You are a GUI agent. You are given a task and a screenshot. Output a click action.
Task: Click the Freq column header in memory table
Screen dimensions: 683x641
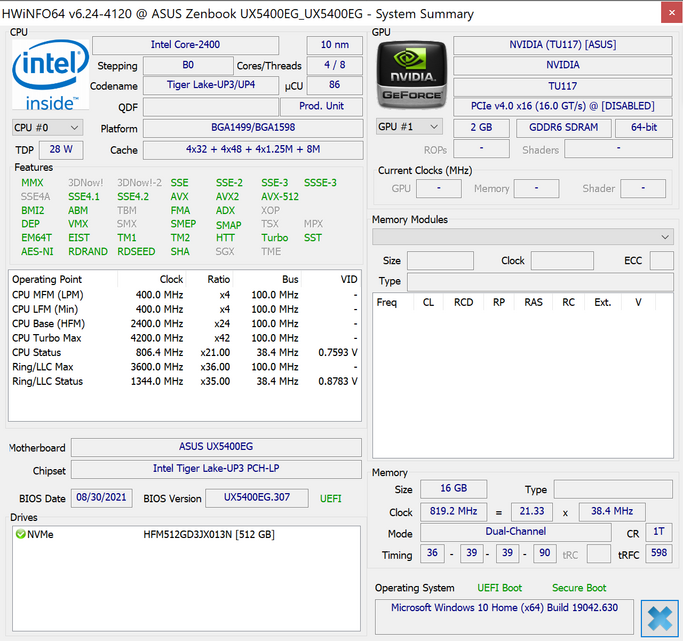tap(393, 302)
